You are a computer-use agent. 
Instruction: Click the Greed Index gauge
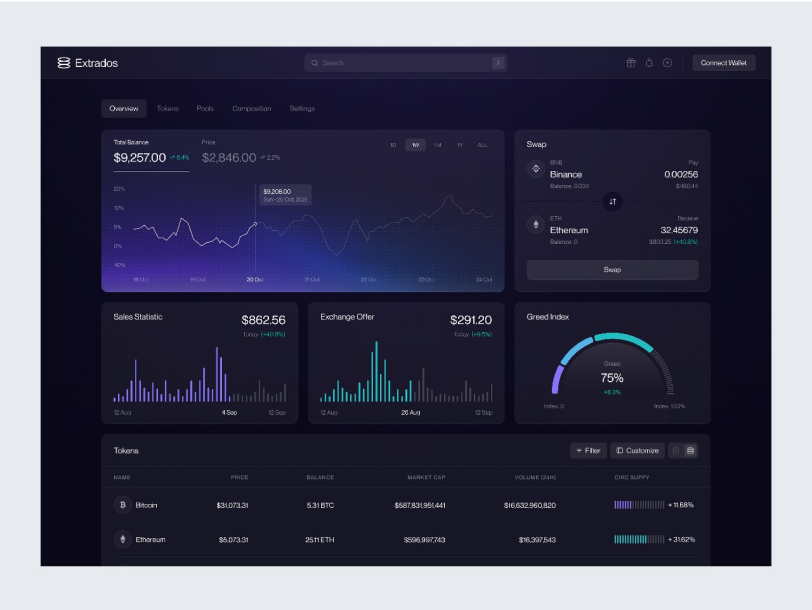(x=611, y=372)
